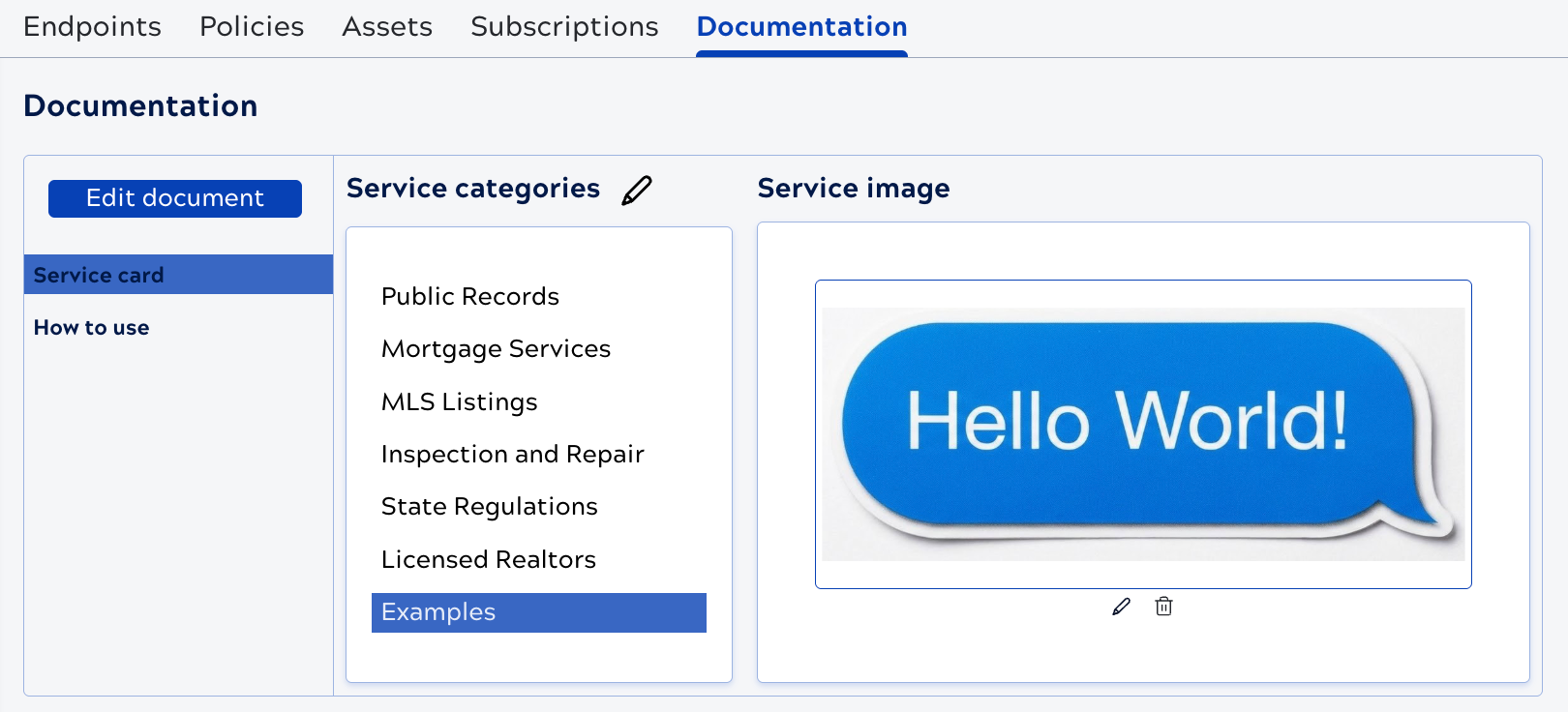Choose the MLS Listings category
The height and width of the screenshot is (712, 1568).
(460, 401)
